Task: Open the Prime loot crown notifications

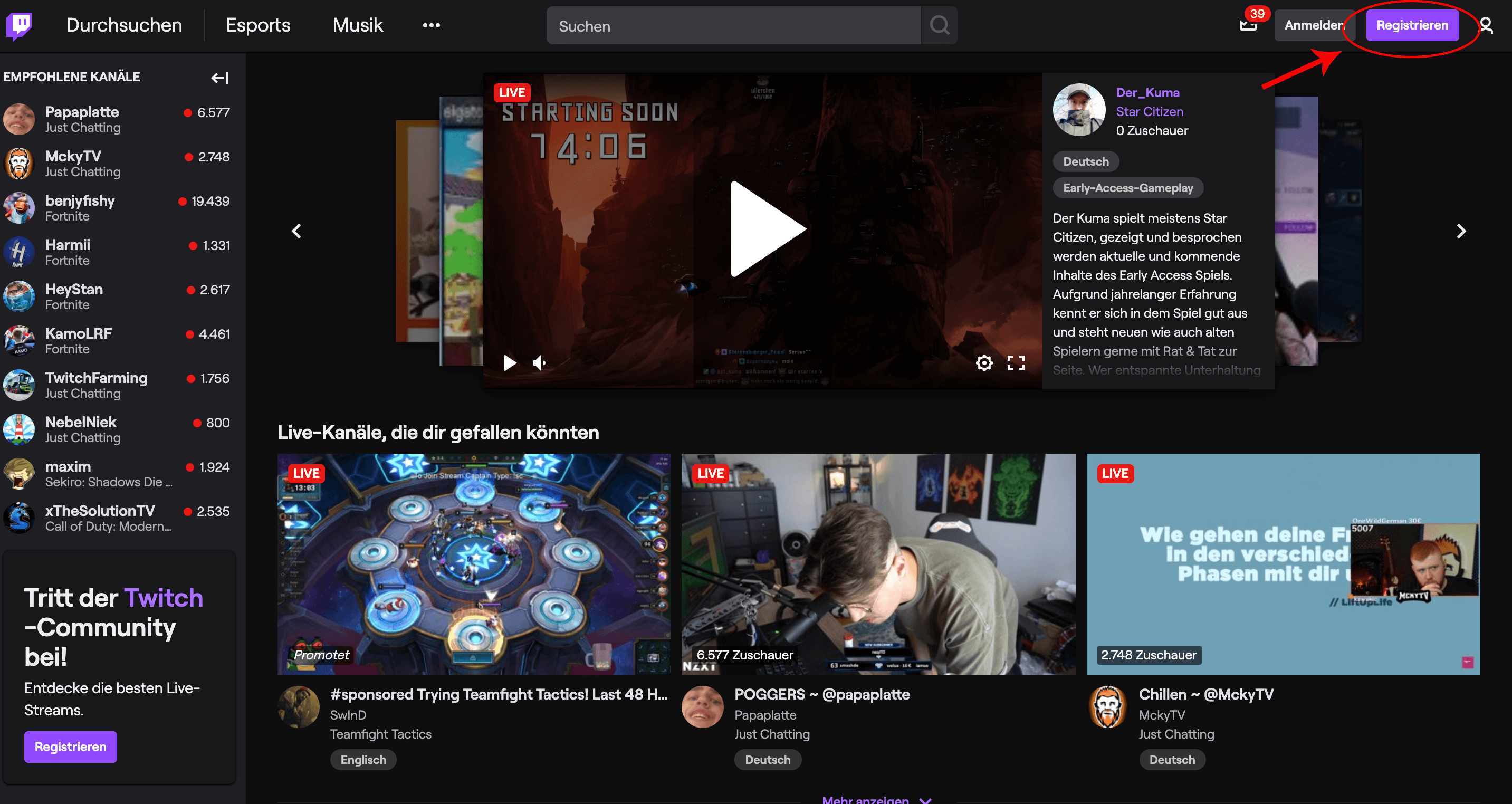Action: 1247,25
